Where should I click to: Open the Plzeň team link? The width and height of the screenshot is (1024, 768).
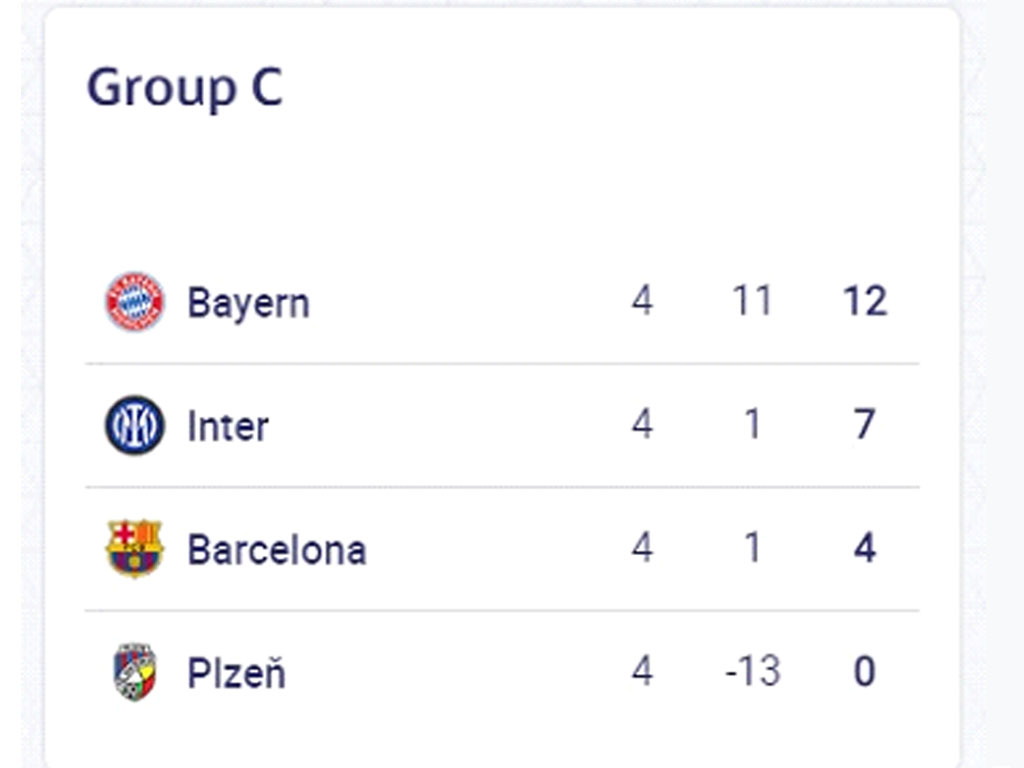[236, 673]
